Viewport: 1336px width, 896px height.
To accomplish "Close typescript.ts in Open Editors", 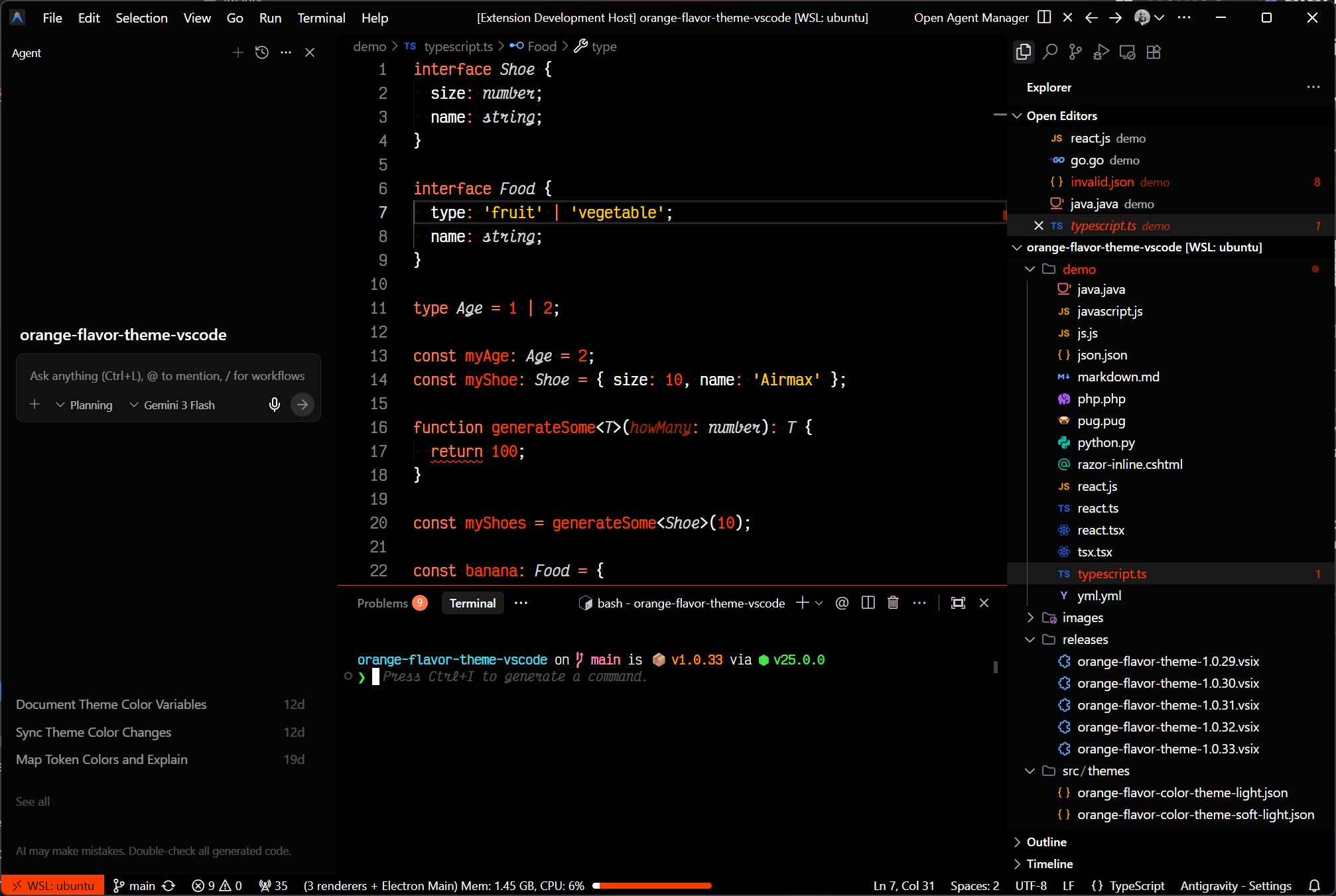I will [1039, 225].
